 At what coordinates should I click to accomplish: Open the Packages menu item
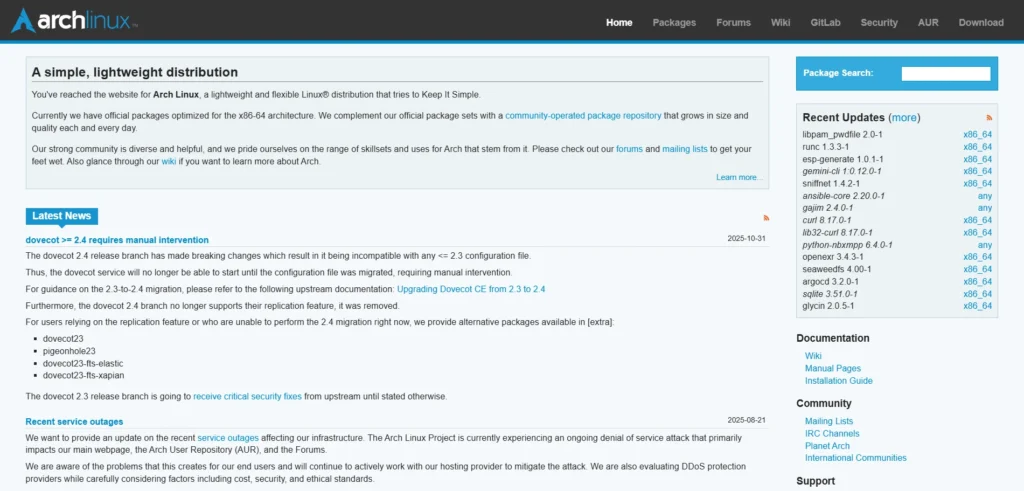coord(674,22)
